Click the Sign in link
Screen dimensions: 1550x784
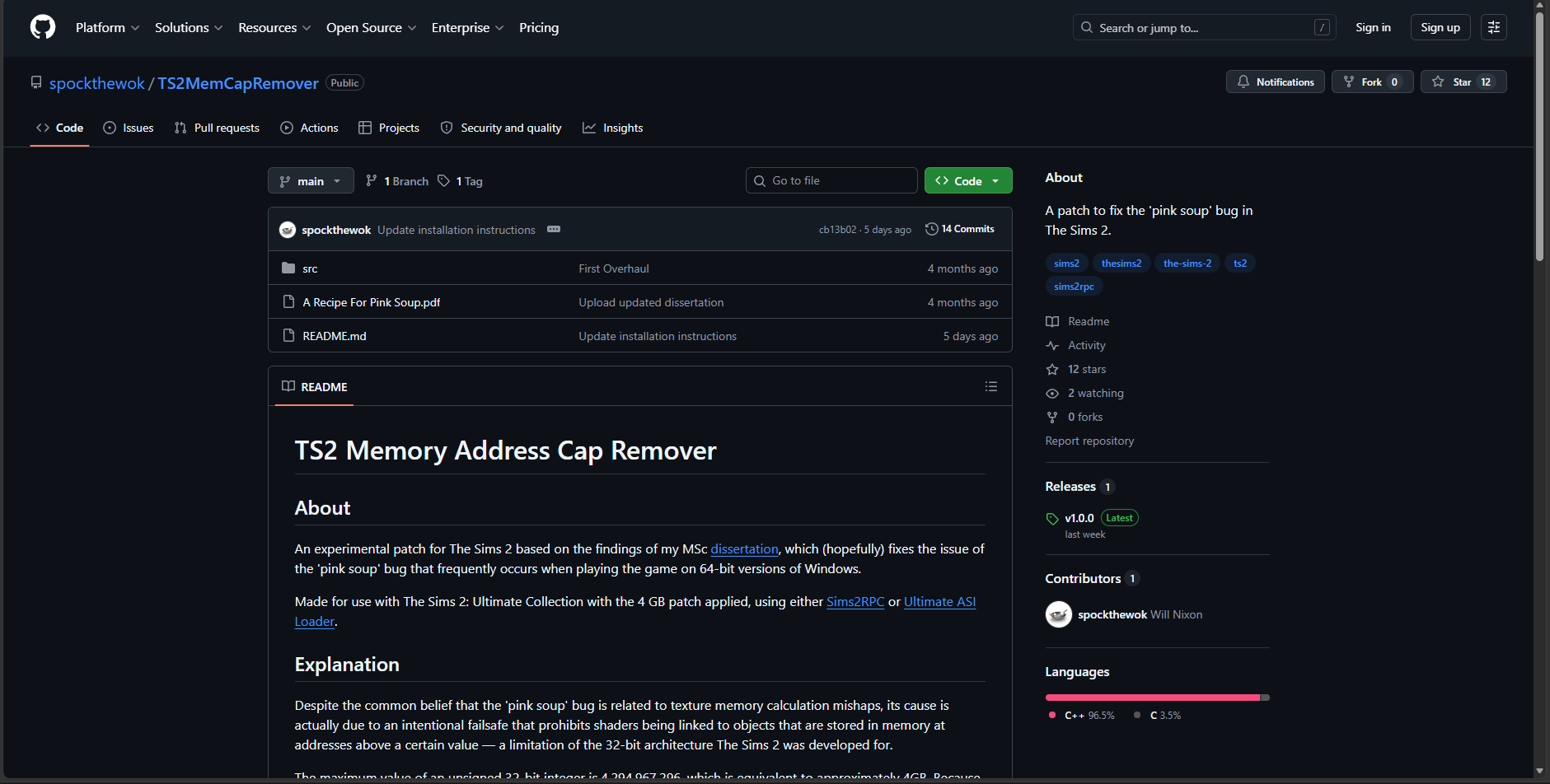click(1373, 27)
